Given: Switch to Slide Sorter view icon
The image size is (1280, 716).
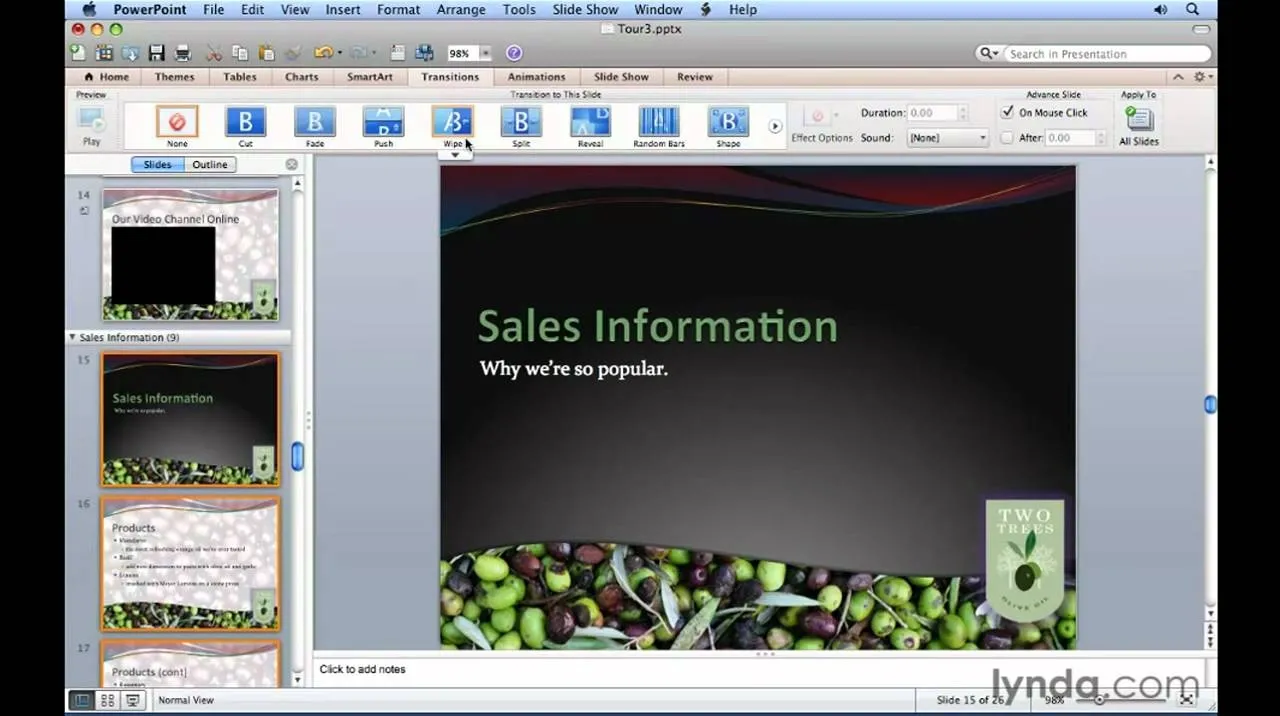Looking at the screenshot, I should click(x=107, y=700).
